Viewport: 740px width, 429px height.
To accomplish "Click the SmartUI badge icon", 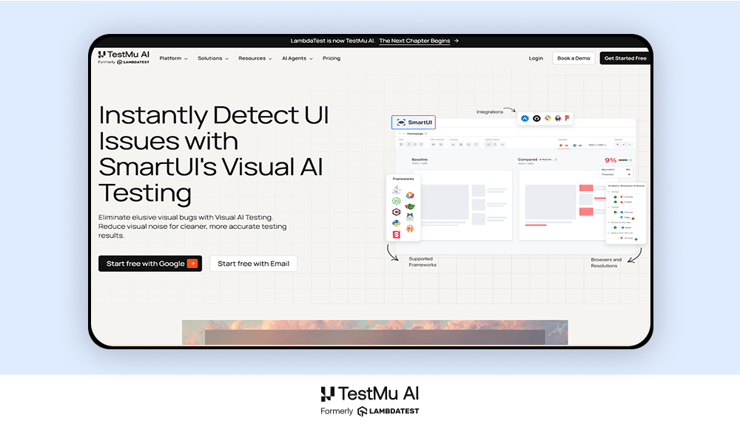I will pyautogui.click(x=414, y=122).
